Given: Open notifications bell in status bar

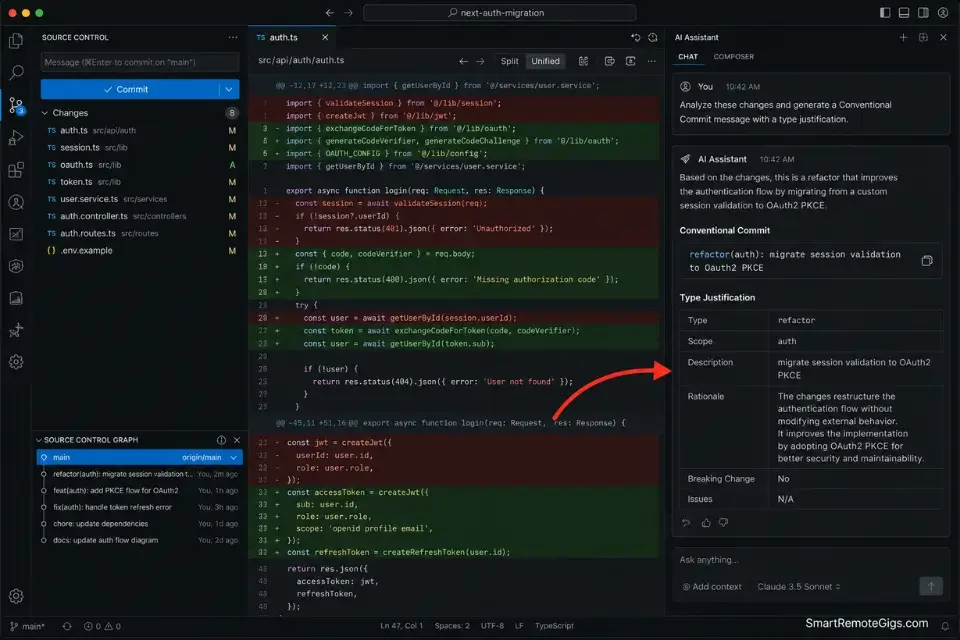Looking at the screenshot, I should [945, 626].
